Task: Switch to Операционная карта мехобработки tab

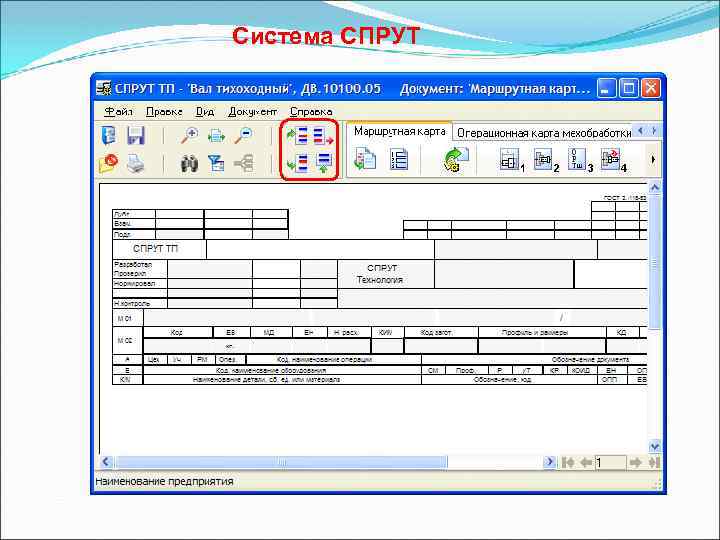Action: click(x=544, y=133)
